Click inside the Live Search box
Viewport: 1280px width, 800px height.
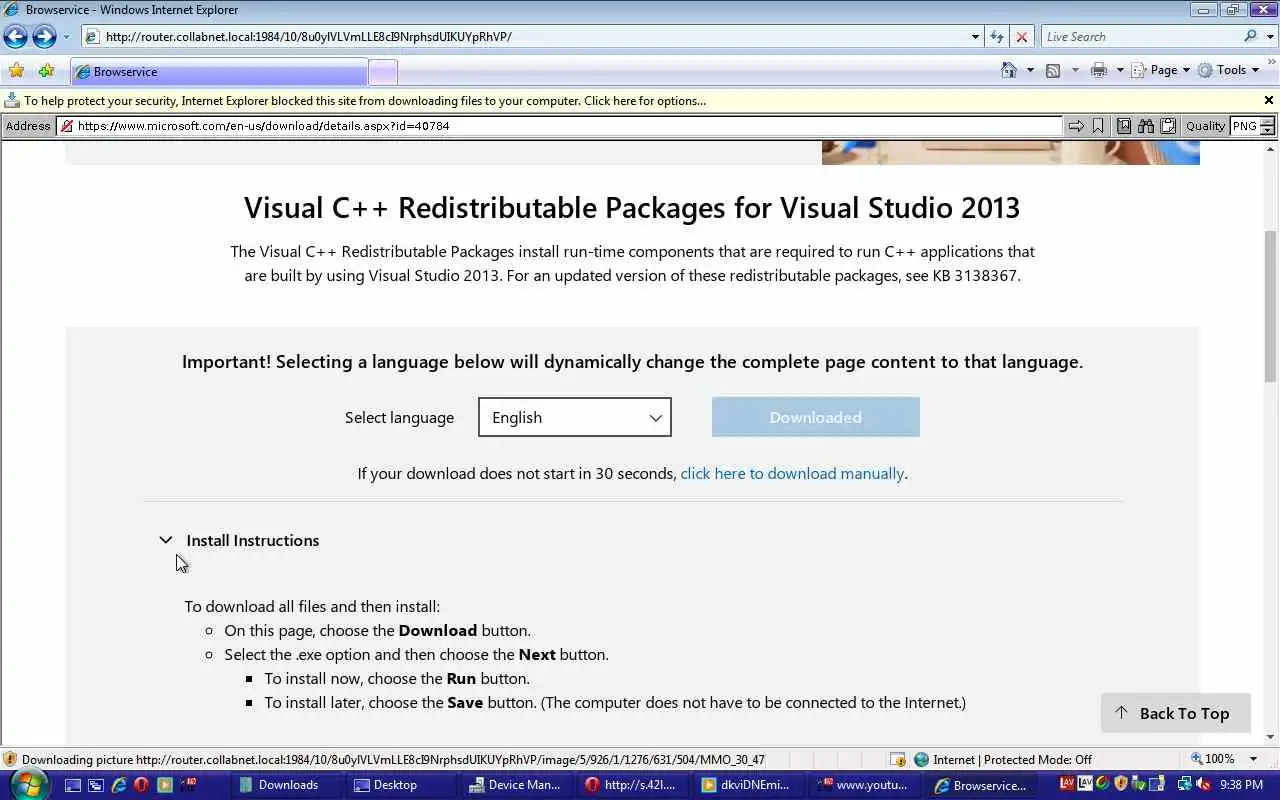point(1141,37)
